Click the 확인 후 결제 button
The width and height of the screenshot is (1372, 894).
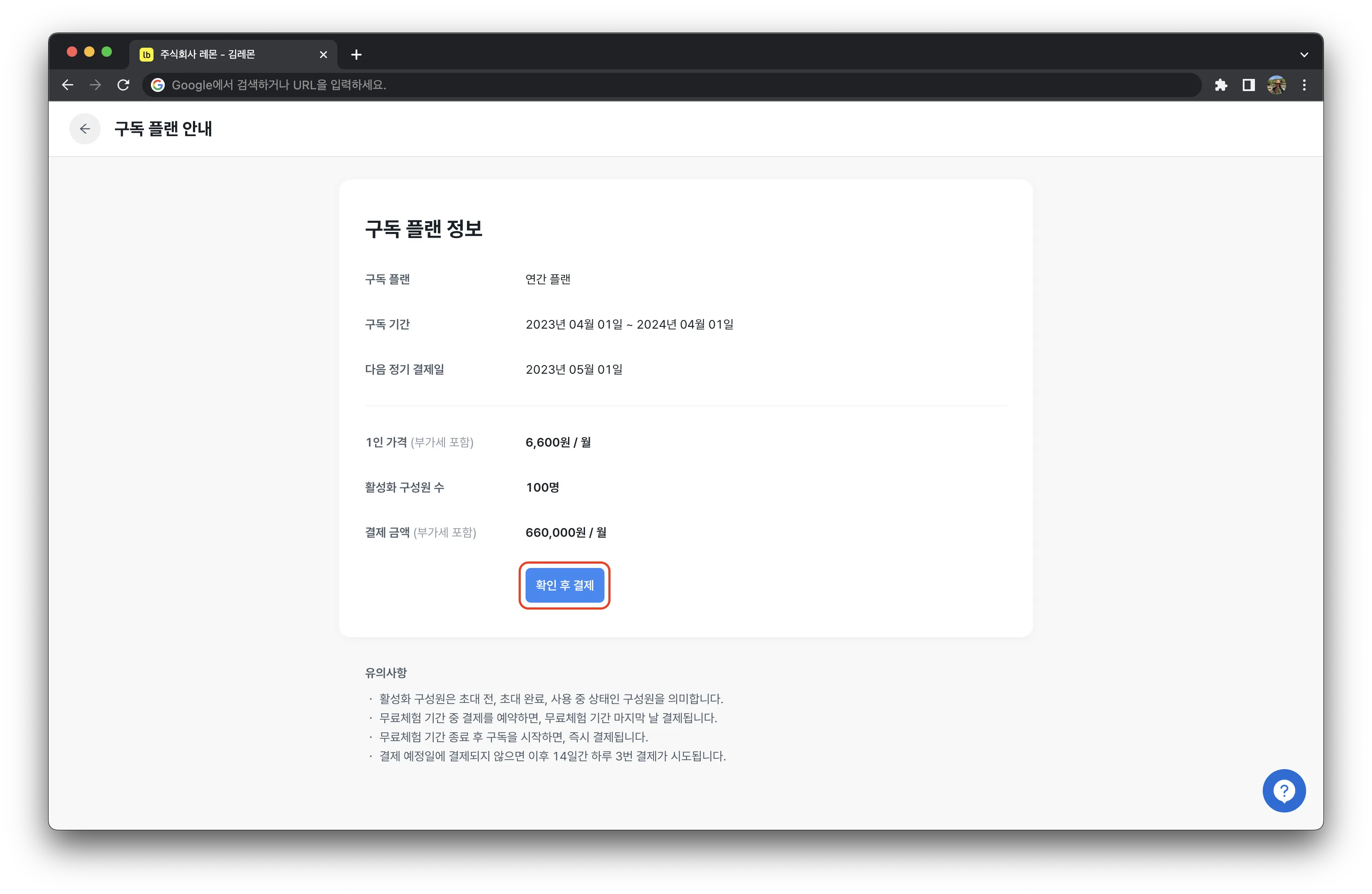[564, 585]
